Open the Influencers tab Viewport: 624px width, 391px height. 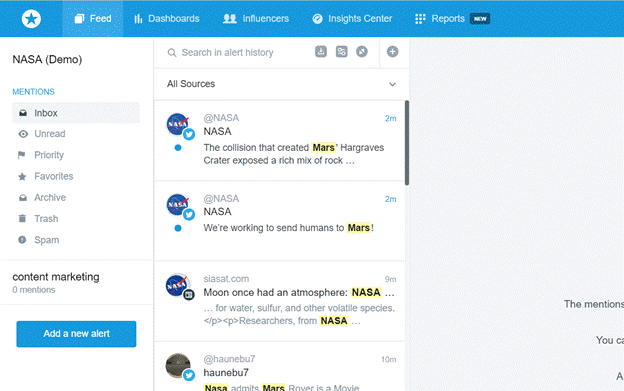point(256,19)
